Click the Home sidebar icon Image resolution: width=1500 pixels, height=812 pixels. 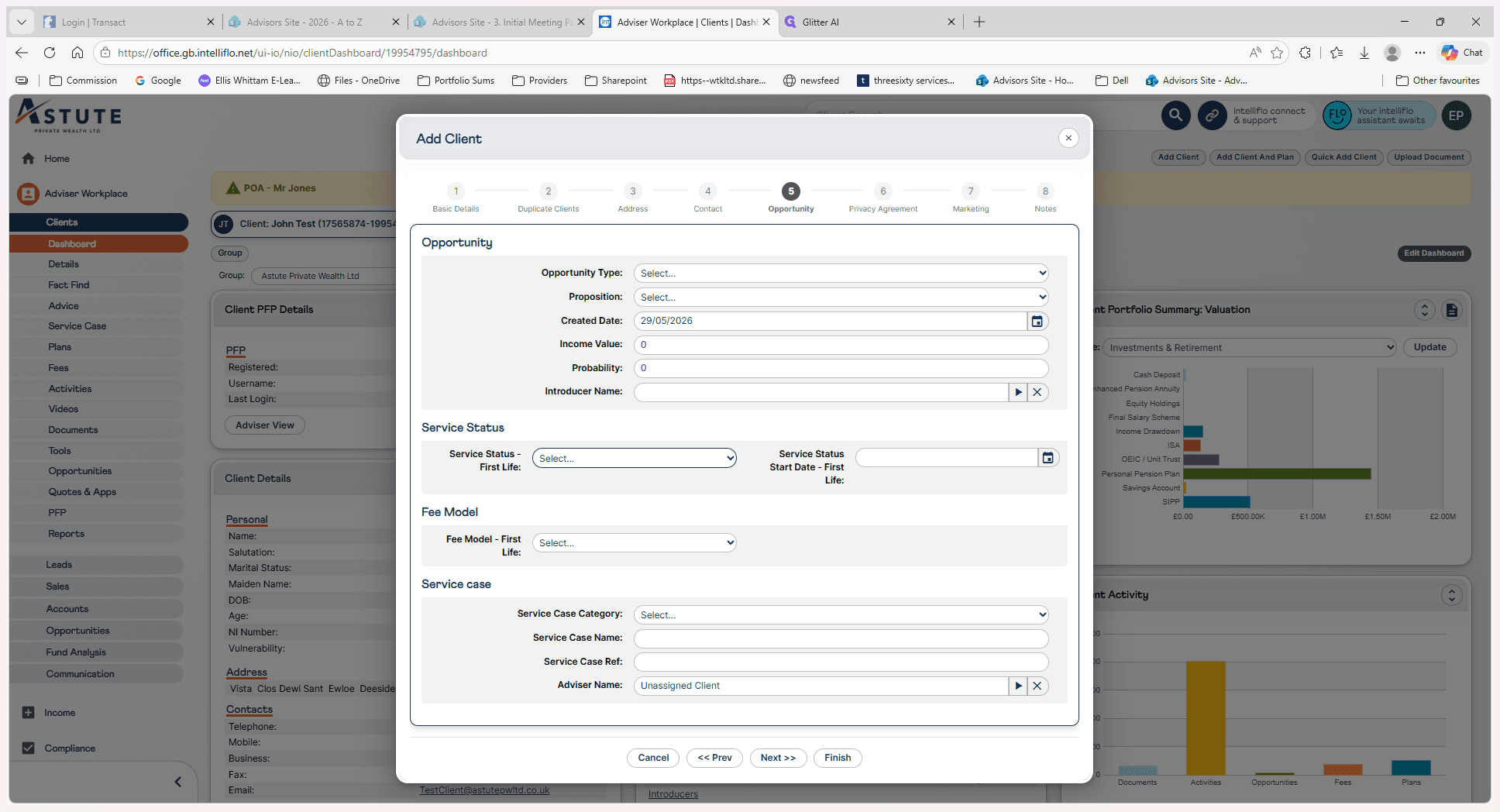point(29,159)
